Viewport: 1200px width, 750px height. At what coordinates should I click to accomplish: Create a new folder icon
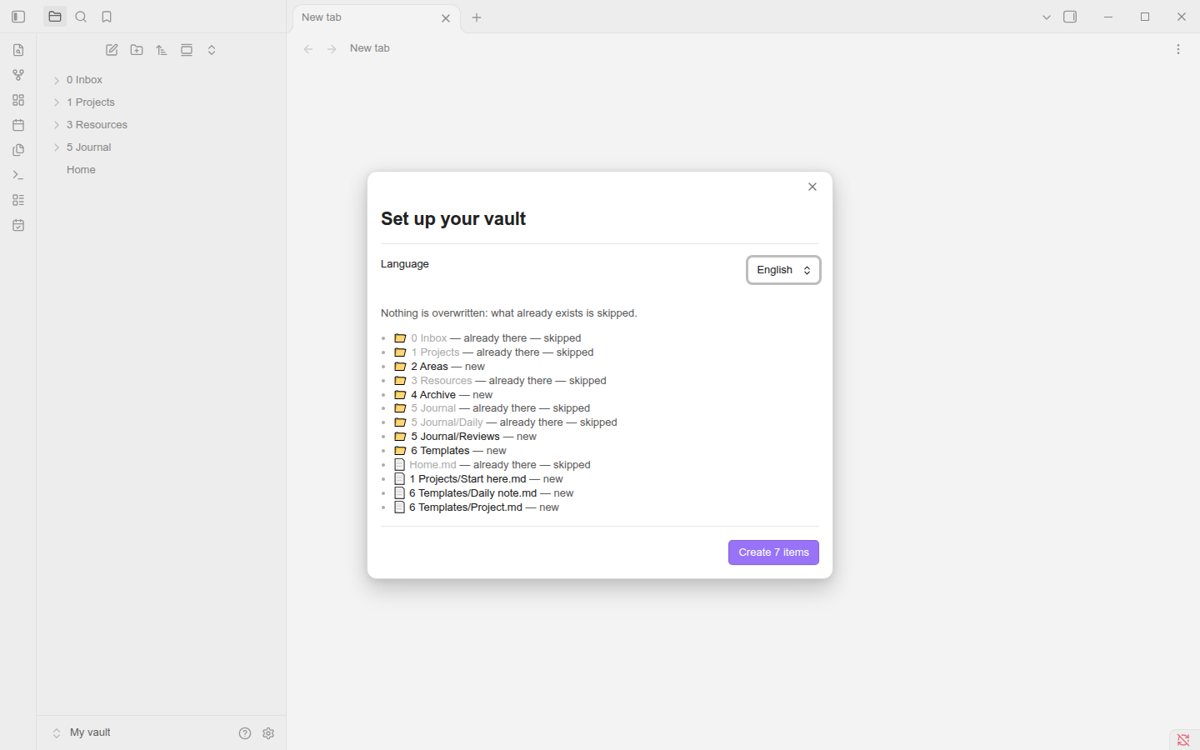(137, 50)
